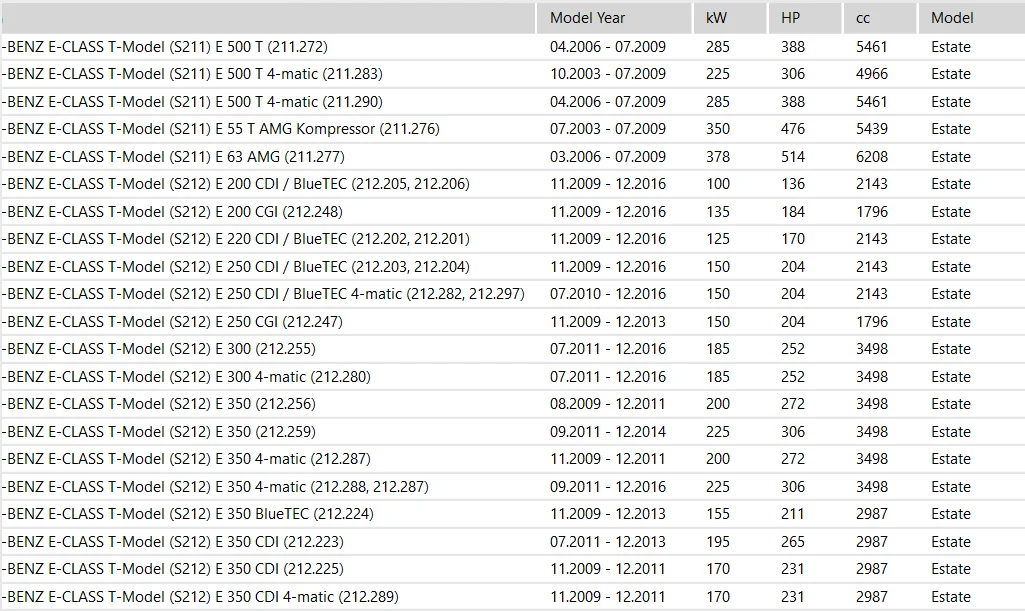Click the HP value 170
This screenshot has height=611, width=1025.
pyautogui.click(x=793, y=239)
